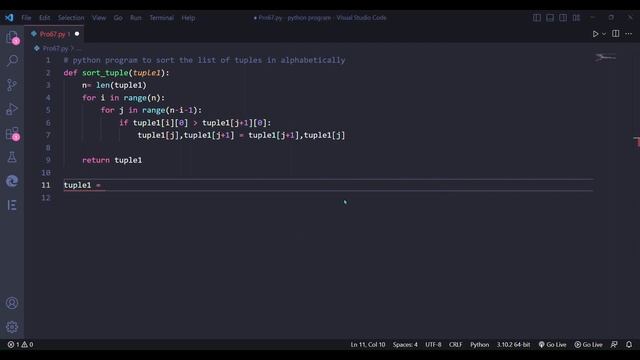Toggle the secondary side bar layout icon

pos(563,18)
